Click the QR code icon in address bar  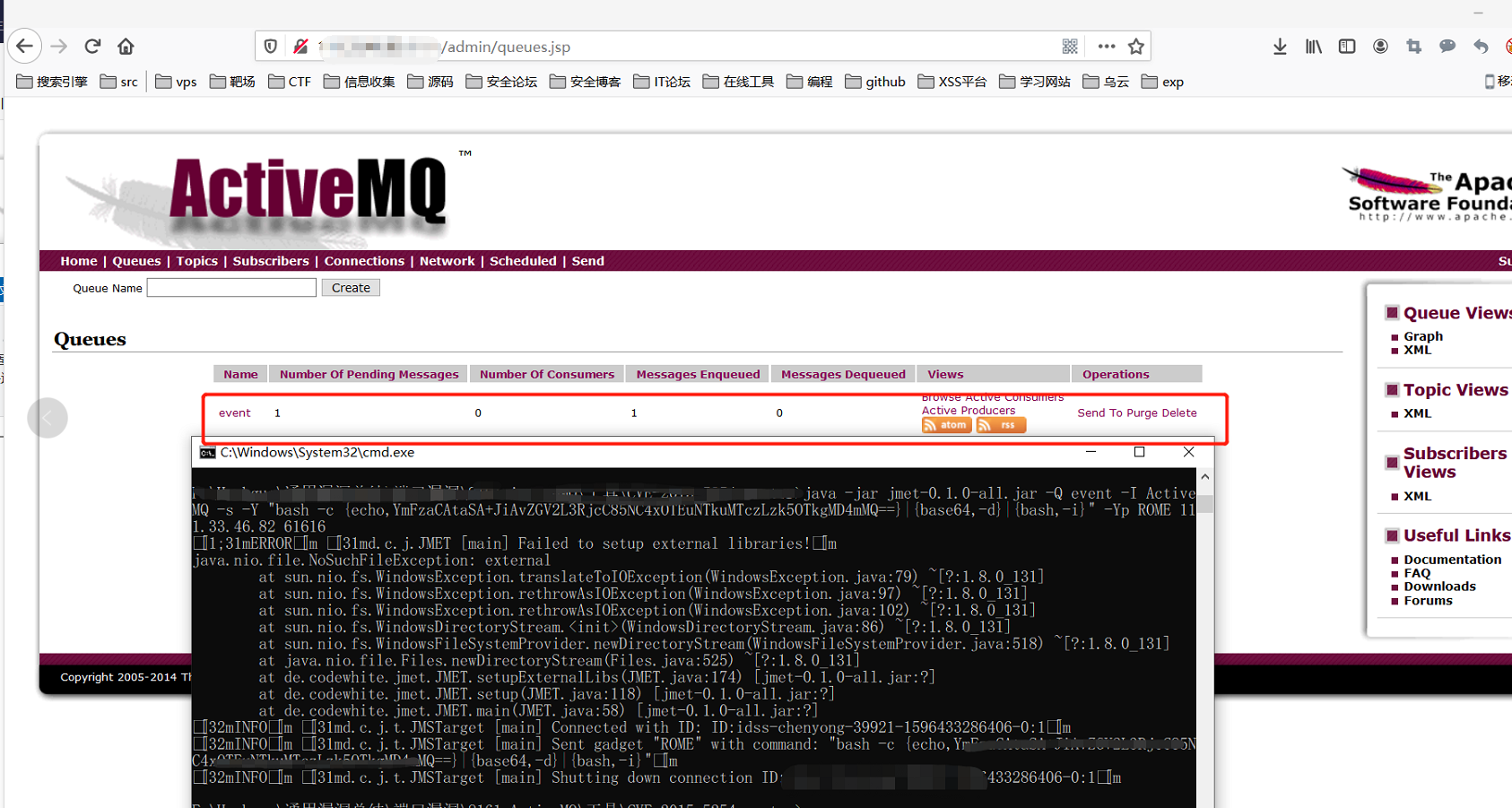pyautogui.click(x=1070, y=47)
